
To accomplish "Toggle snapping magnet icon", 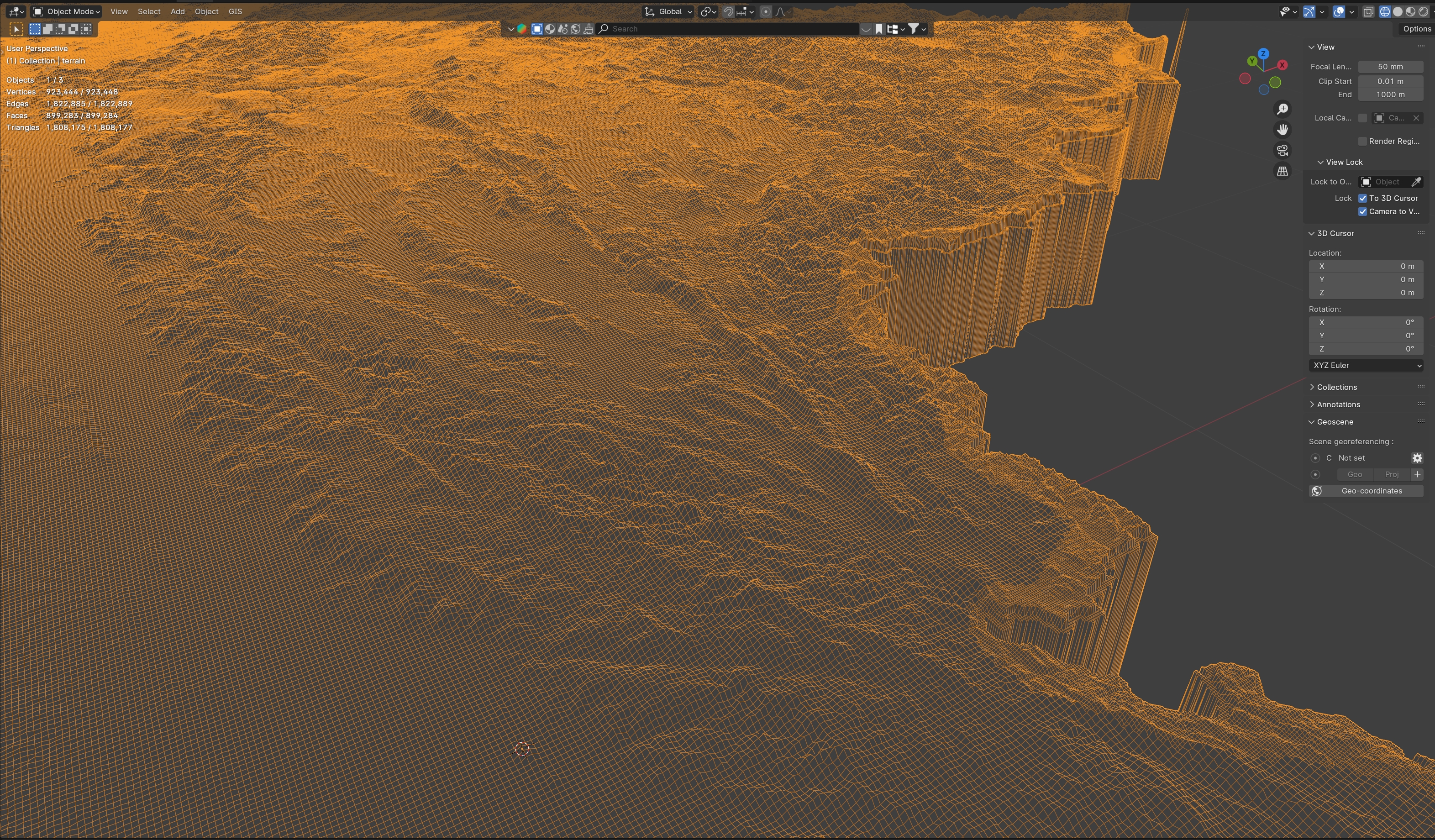I will click(x=728, y=11).
